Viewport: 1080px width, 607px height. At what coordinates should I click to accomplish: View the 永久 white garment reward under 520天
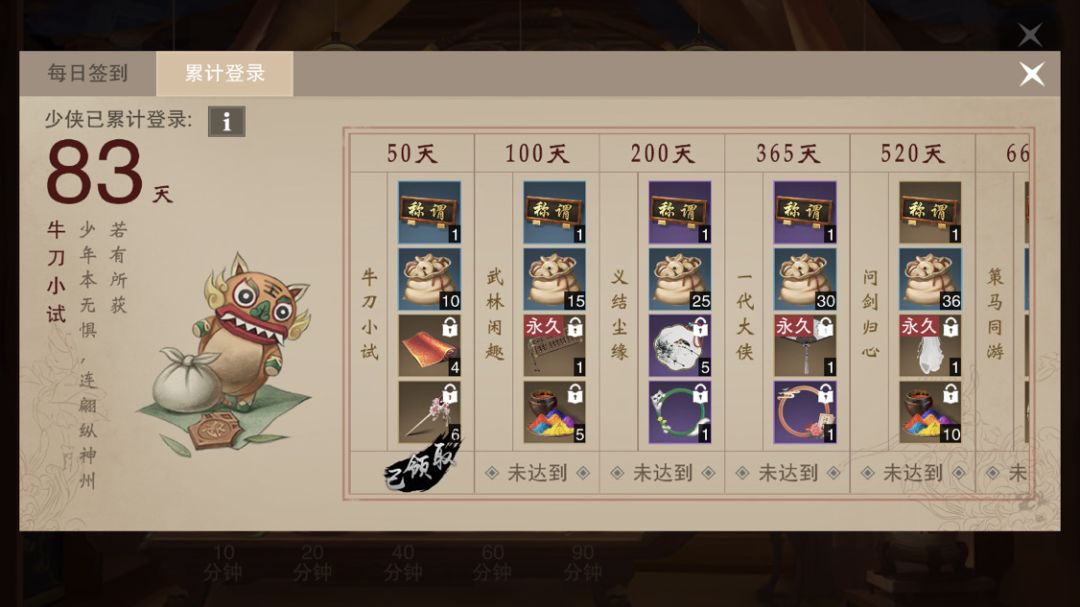pyautogui.click(x=930, y=346)
